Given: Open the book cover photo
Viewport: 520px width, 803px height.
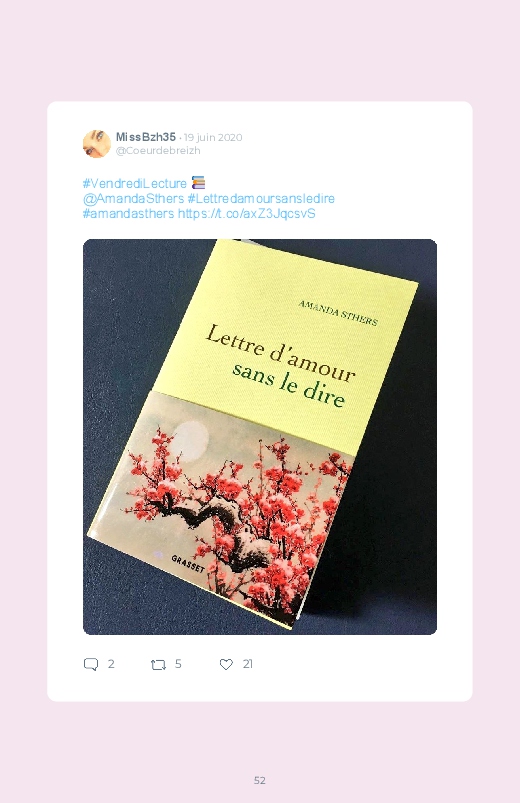Looking at the screenshot, I should (x=260, y=437).
